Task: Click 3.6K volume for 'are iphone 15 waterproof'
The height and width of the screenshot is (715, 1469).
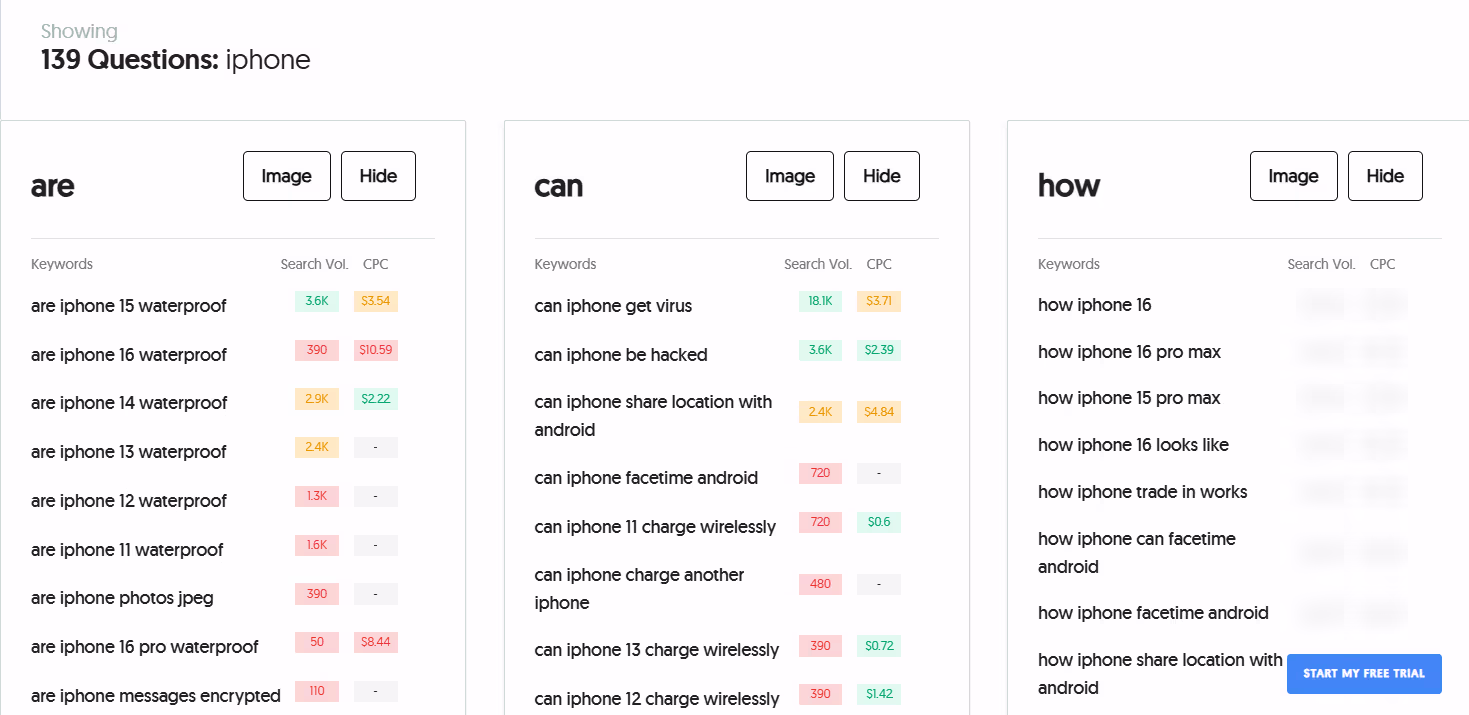Action: pos(317,301)
